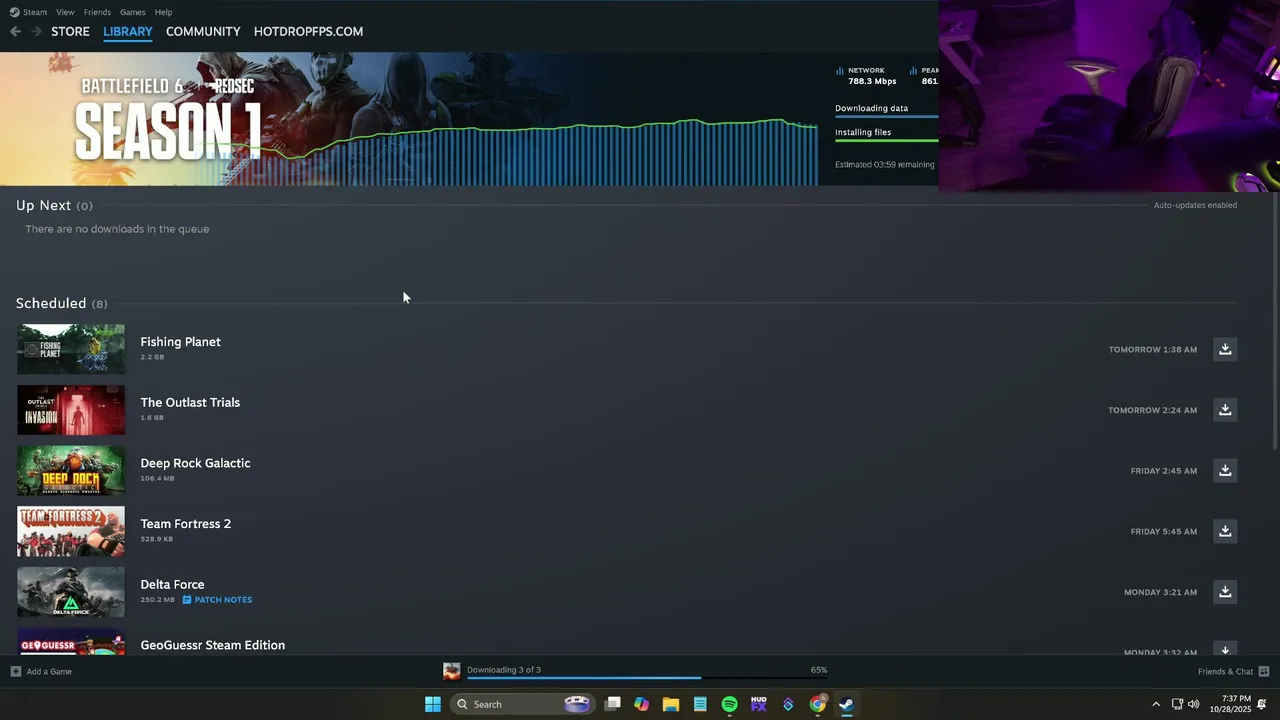Screen dimensions: 1280x720
Task: Select Fishing Planet title text
Action: pyautogui.click(x=180, y=342)
